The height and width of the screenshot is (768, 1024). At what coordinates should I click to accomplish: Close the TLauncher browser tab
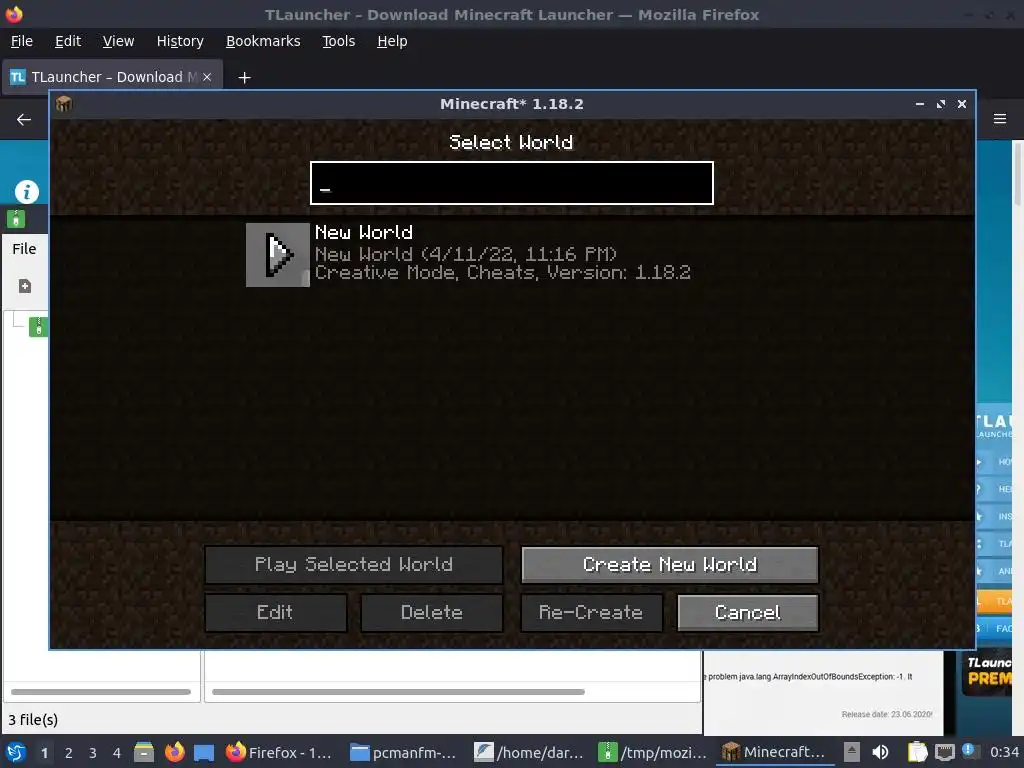pyautogui.click(x=207, y=77)
